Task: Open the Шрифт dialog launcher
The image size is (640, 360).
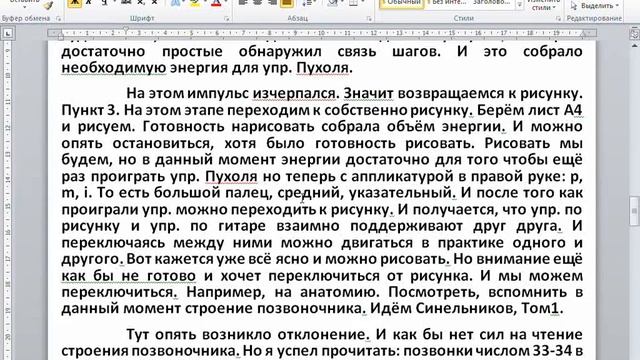Action: click(x=227, y=18)
